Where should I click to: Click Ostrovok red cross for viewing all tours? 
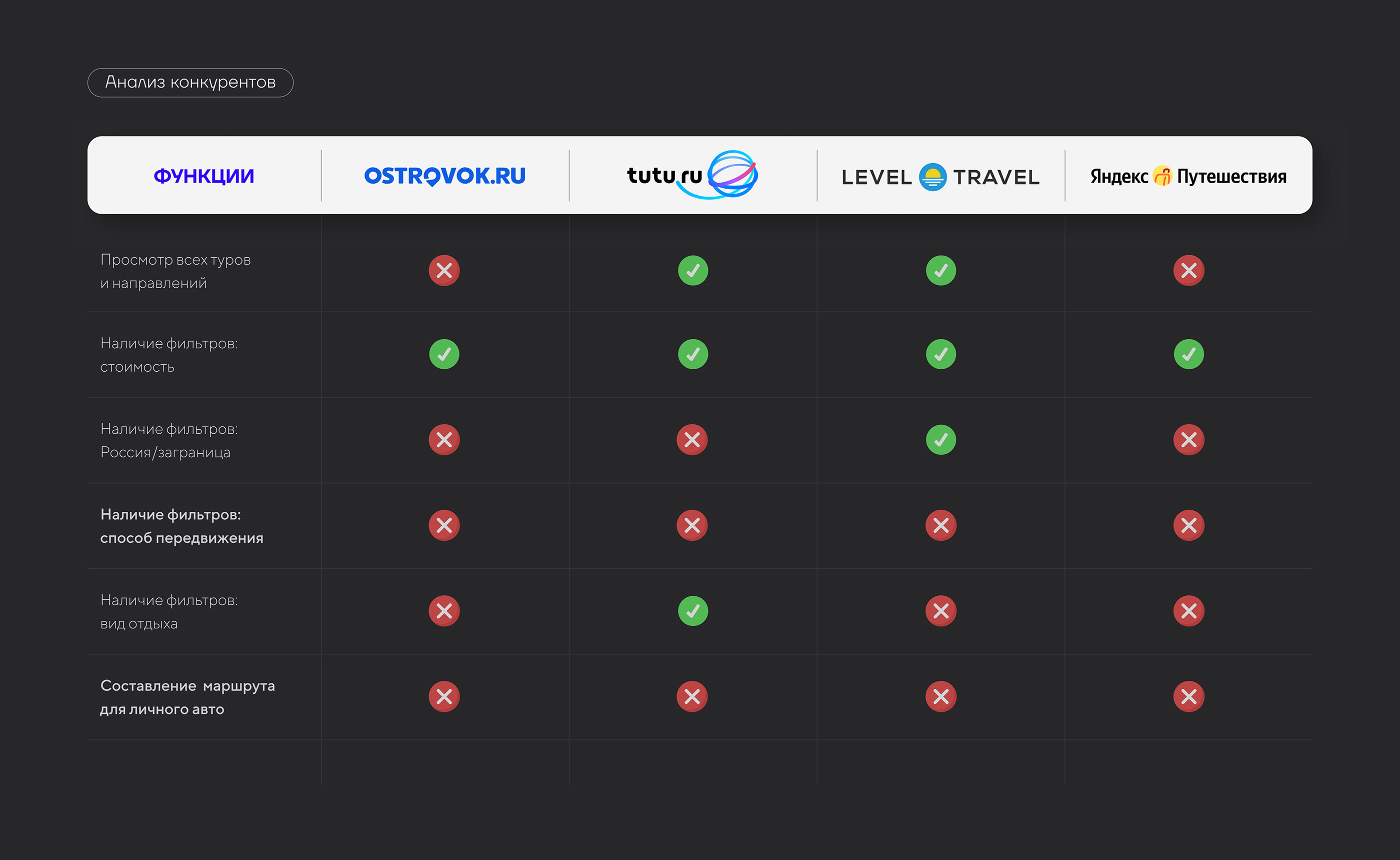444,270
